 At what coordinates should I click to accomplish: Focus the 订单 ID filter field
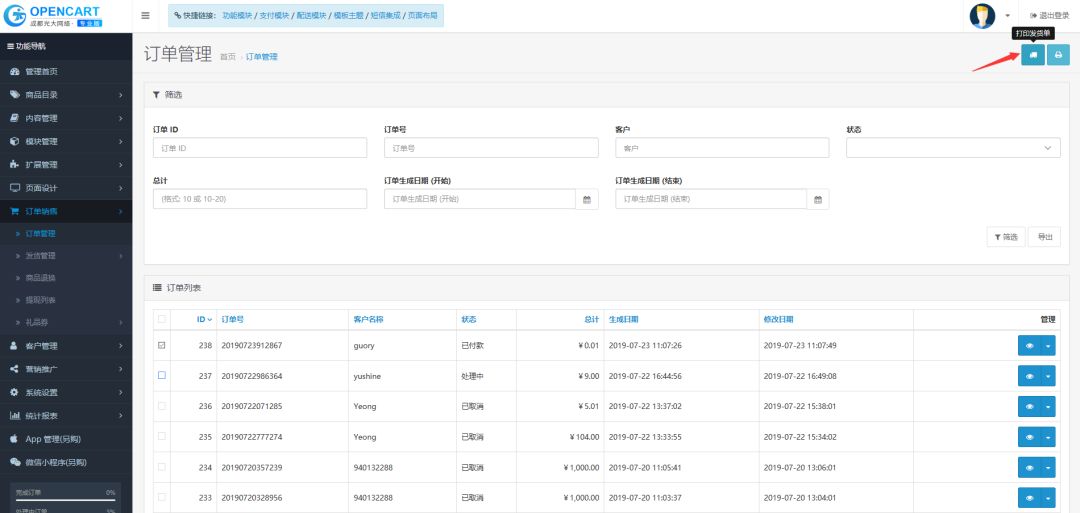click(260, 148)
